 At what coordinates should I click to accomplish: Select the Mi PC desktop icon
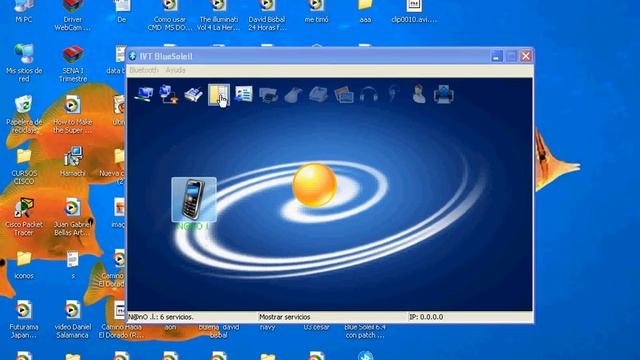(24, 11)
